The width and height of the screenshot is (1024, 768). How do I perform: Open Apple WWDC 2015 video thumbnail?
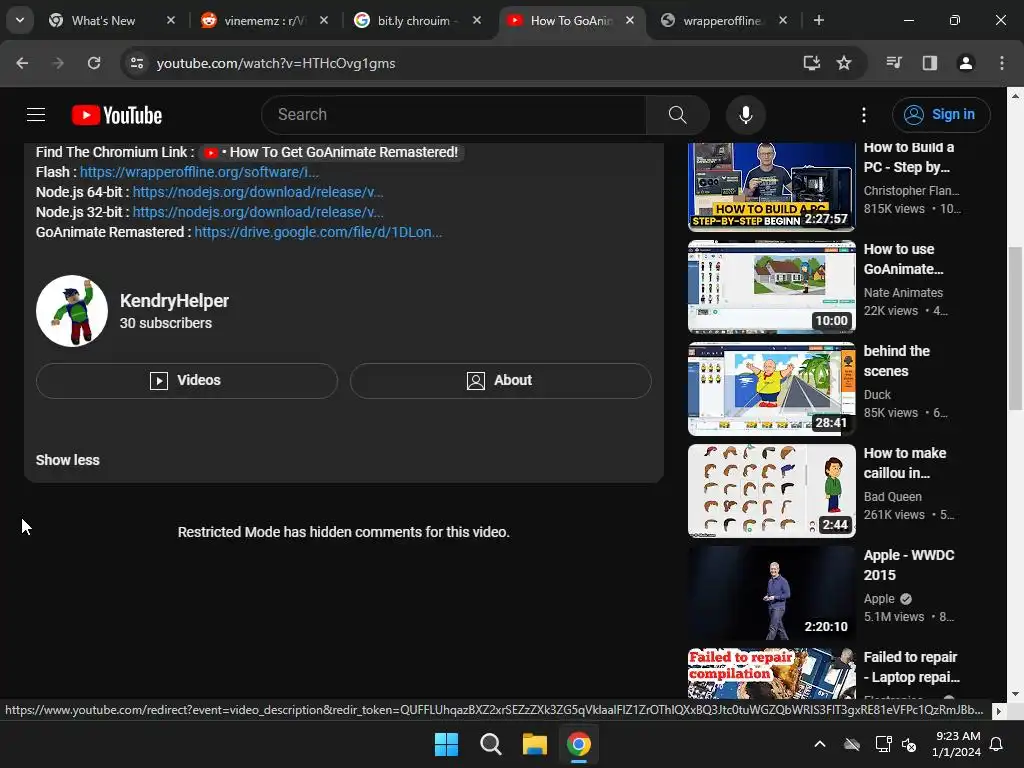[771, 592]
